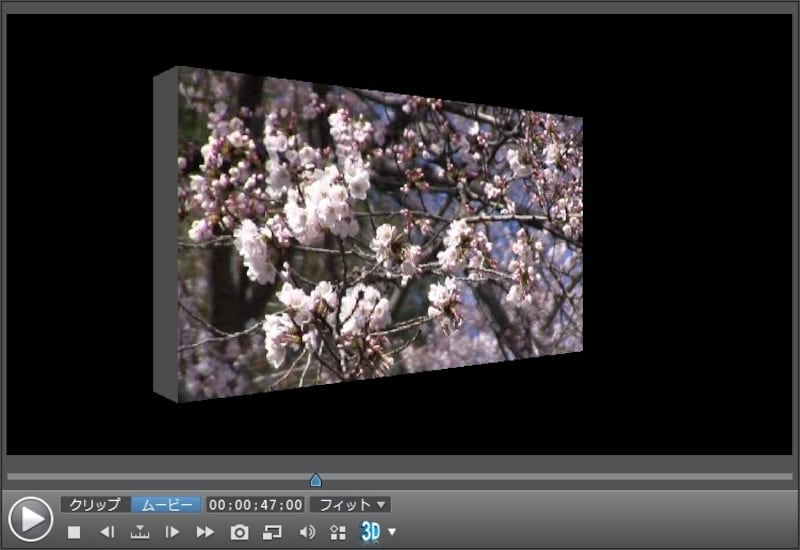Expand the 3D options dropdown arrow
Screen dimensions: 800x550
(x=392, y=532)
